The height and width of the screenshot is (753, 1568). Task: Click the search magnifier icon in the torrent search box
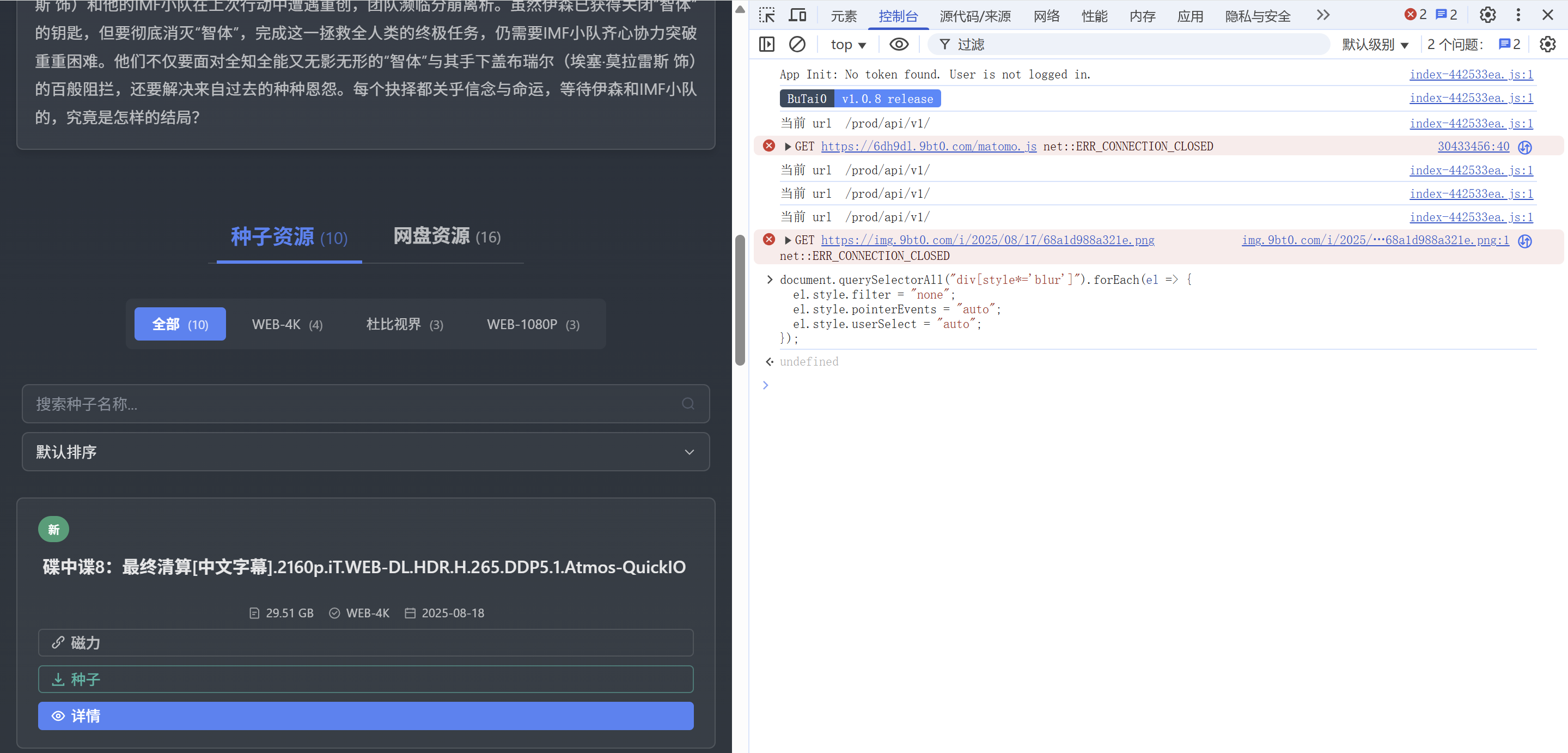tap(688, 404)
